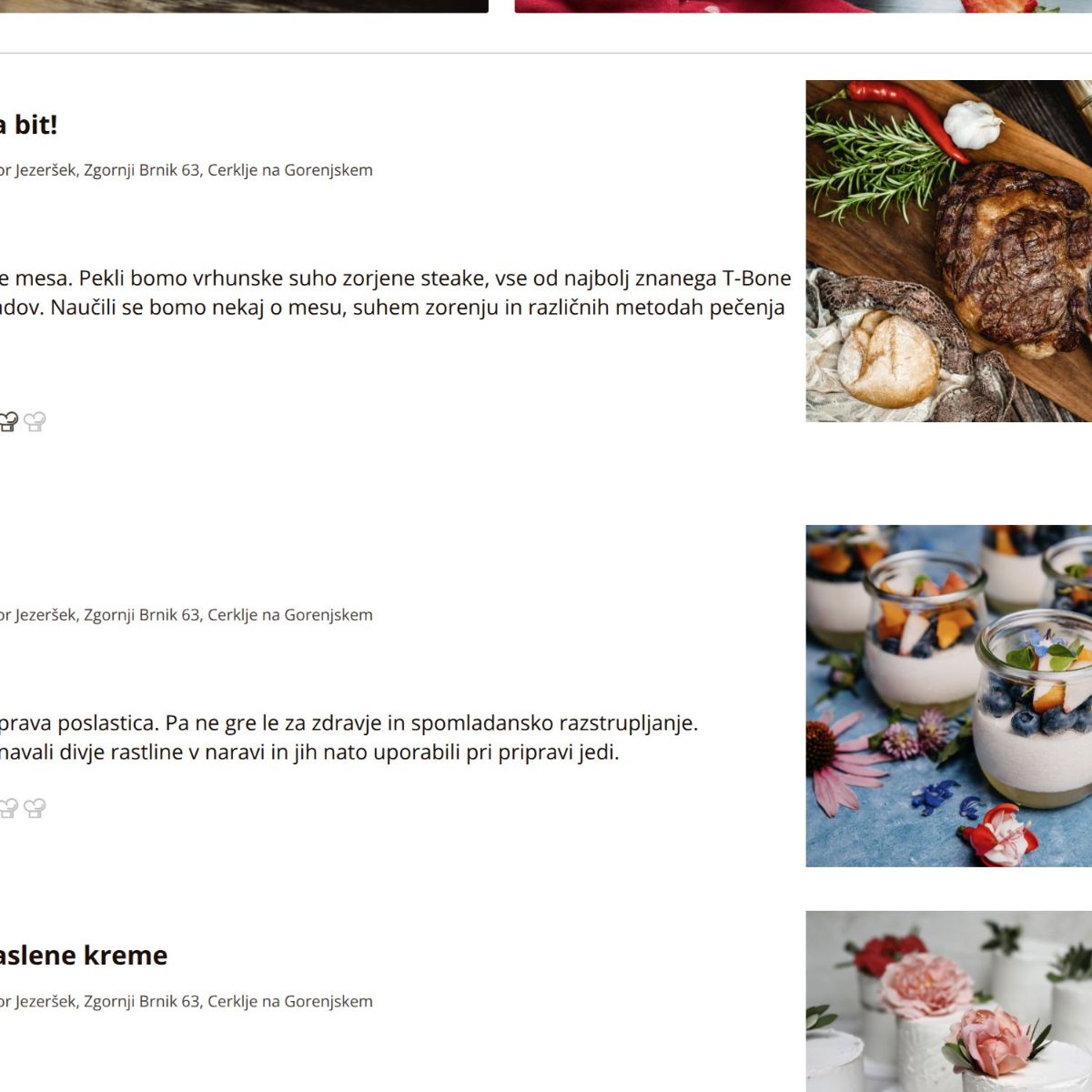Open the 'aslene kreme' workshop heading
This screenshot has width=1092, height=1092.
(84, 955)
